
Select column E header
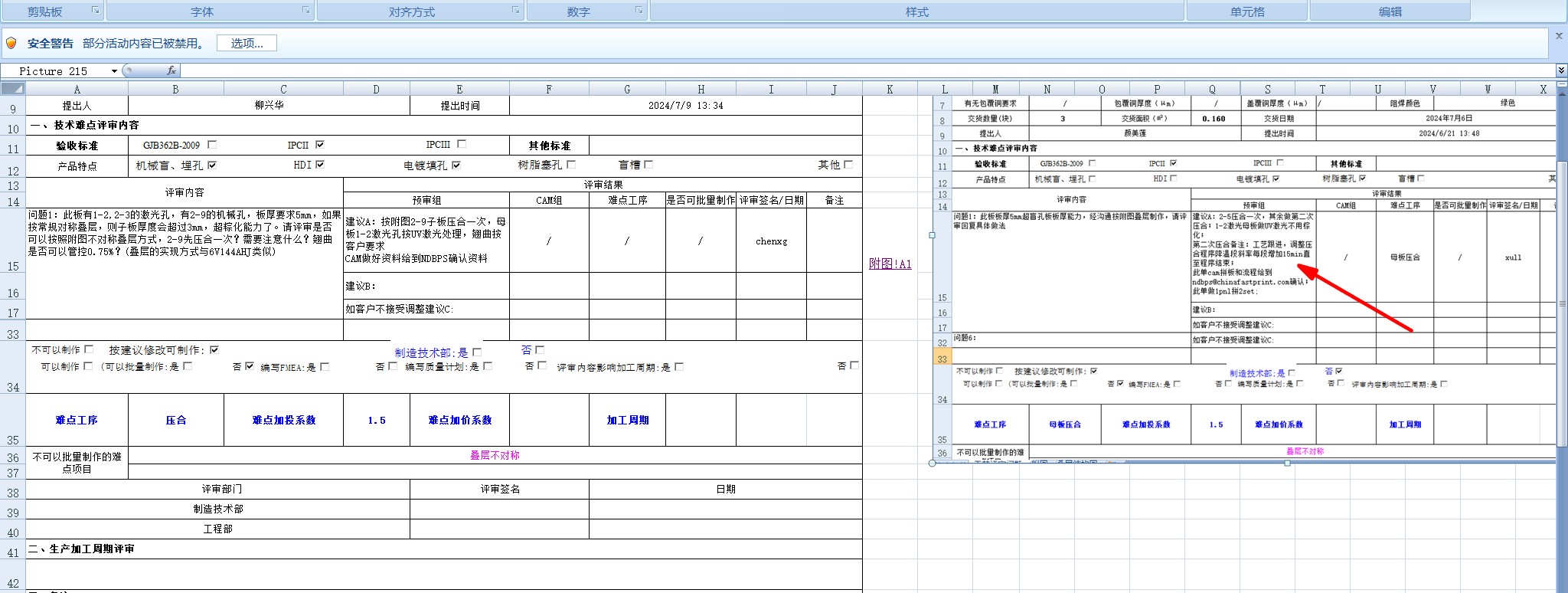(x=459, y=89)
